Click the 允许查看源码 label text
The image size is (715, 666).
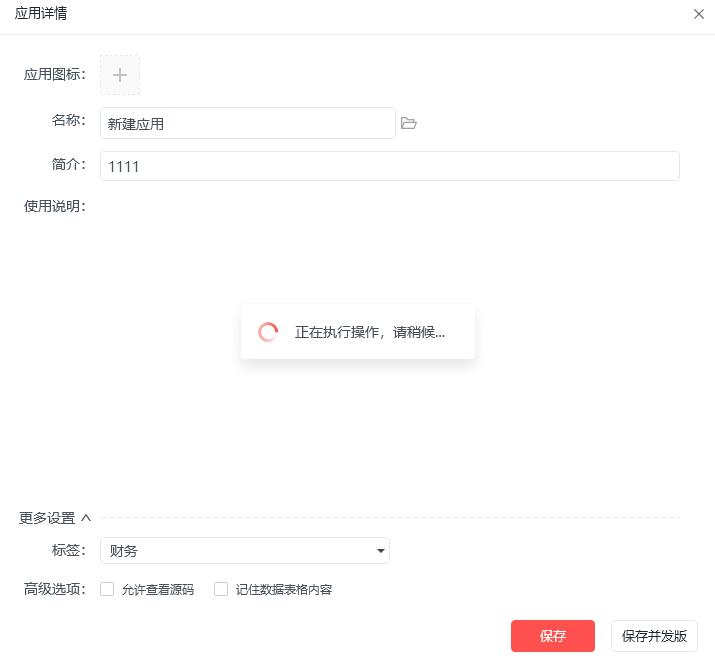(158, 589)
